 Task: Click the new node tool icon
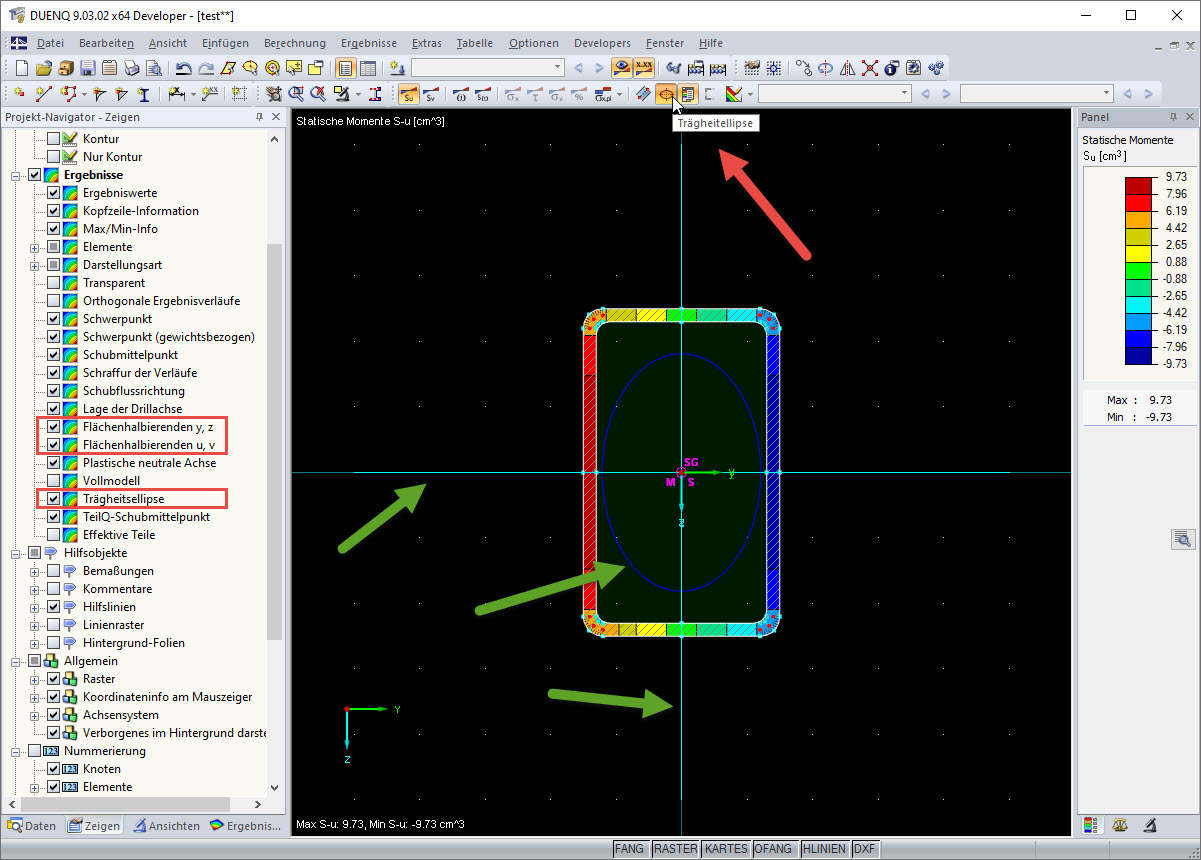point(19,94)
